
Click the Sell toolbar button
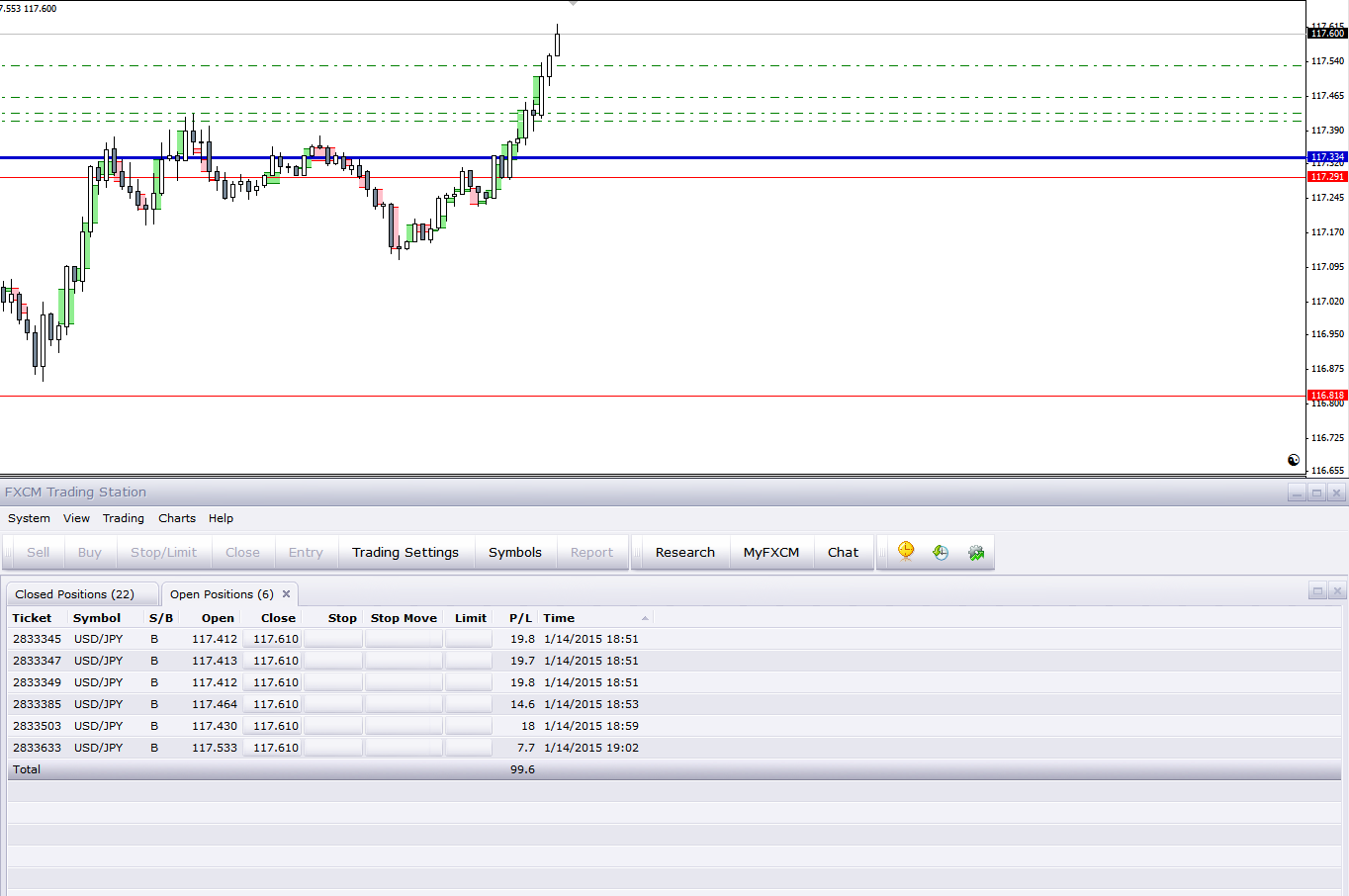(39, 553)
